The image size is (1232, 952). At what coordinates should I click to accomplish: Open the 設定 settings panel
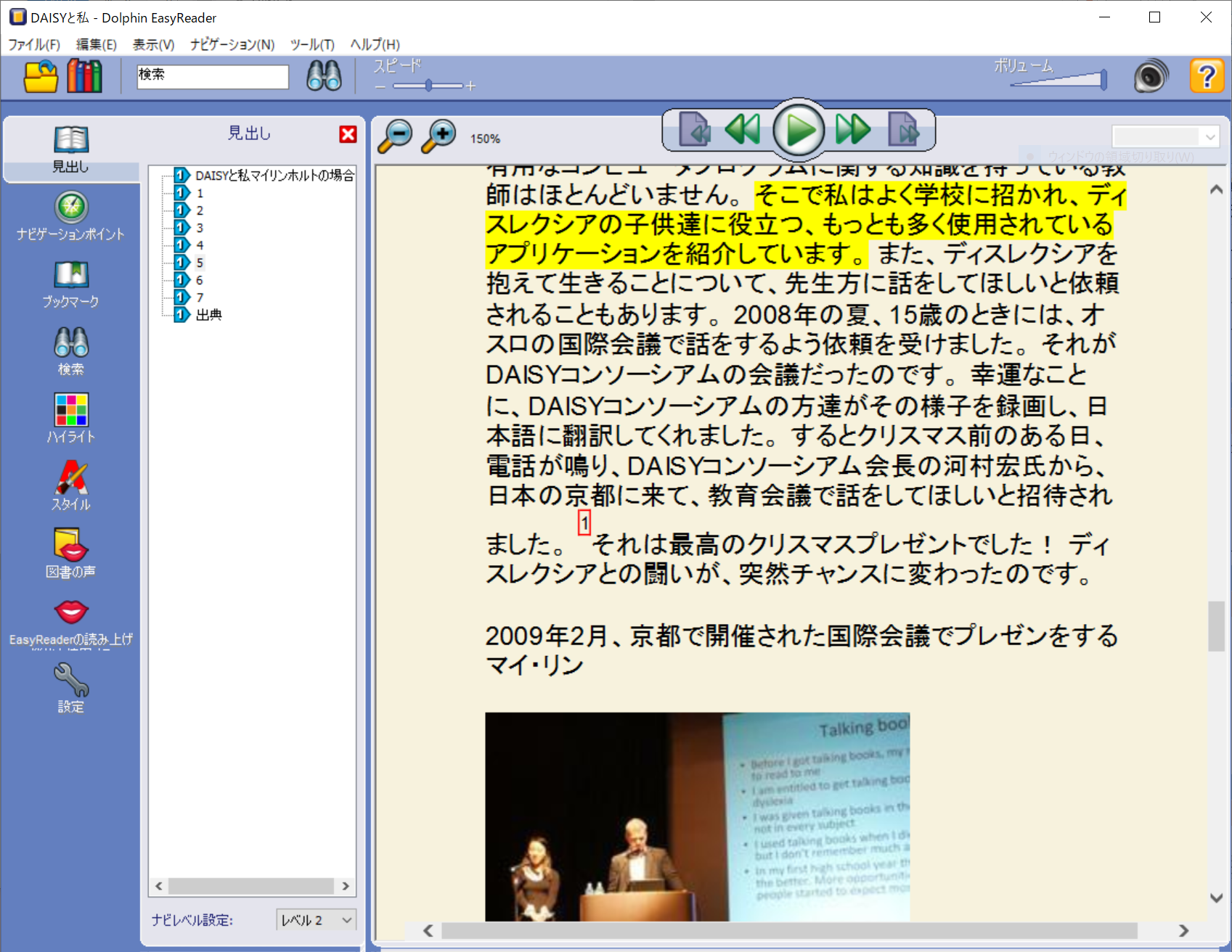[x=71, y=689]
